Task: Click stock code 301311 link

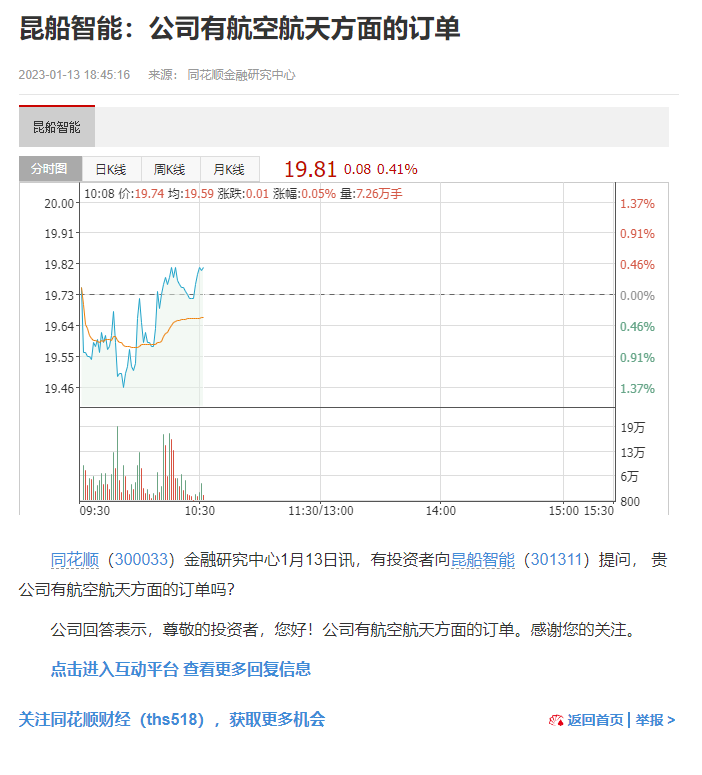Action: (555, 560)
